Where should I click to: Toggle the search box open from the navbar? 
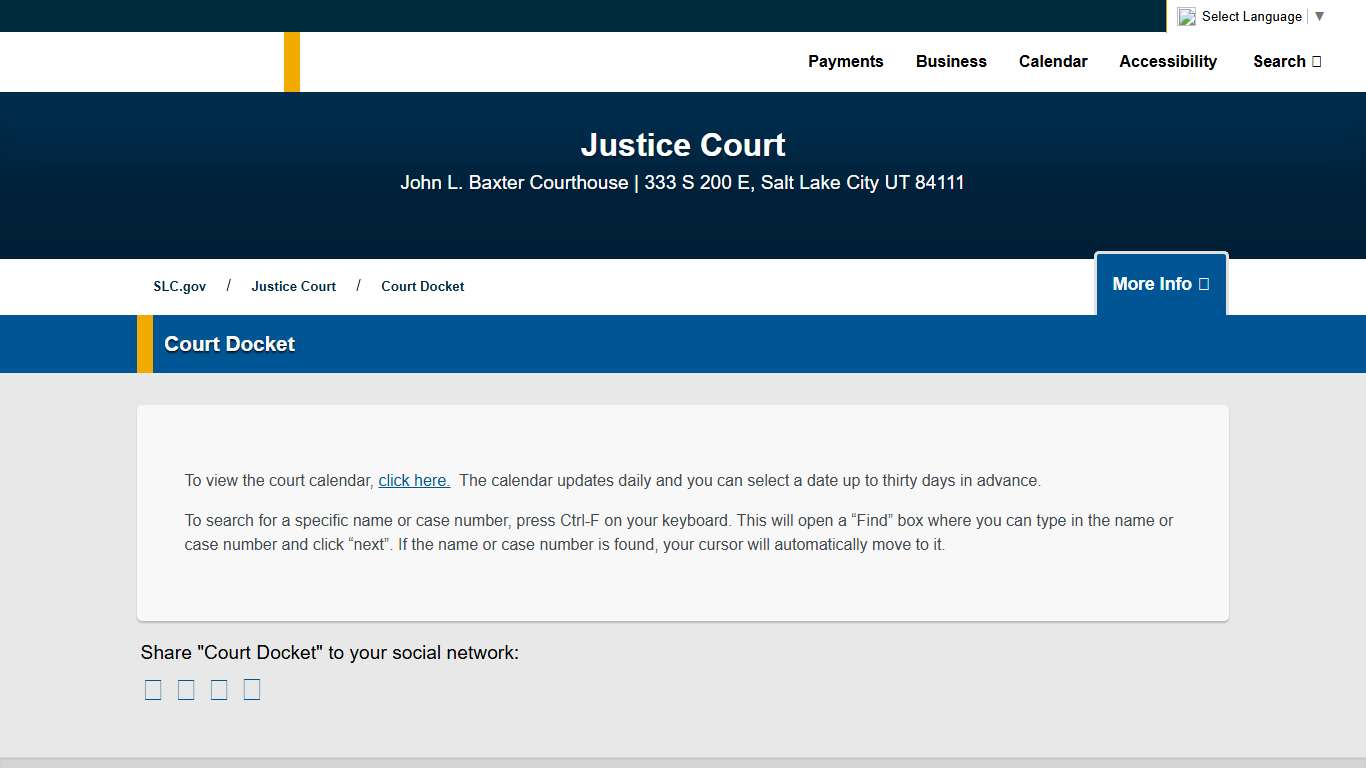(x=1287, y=61)
